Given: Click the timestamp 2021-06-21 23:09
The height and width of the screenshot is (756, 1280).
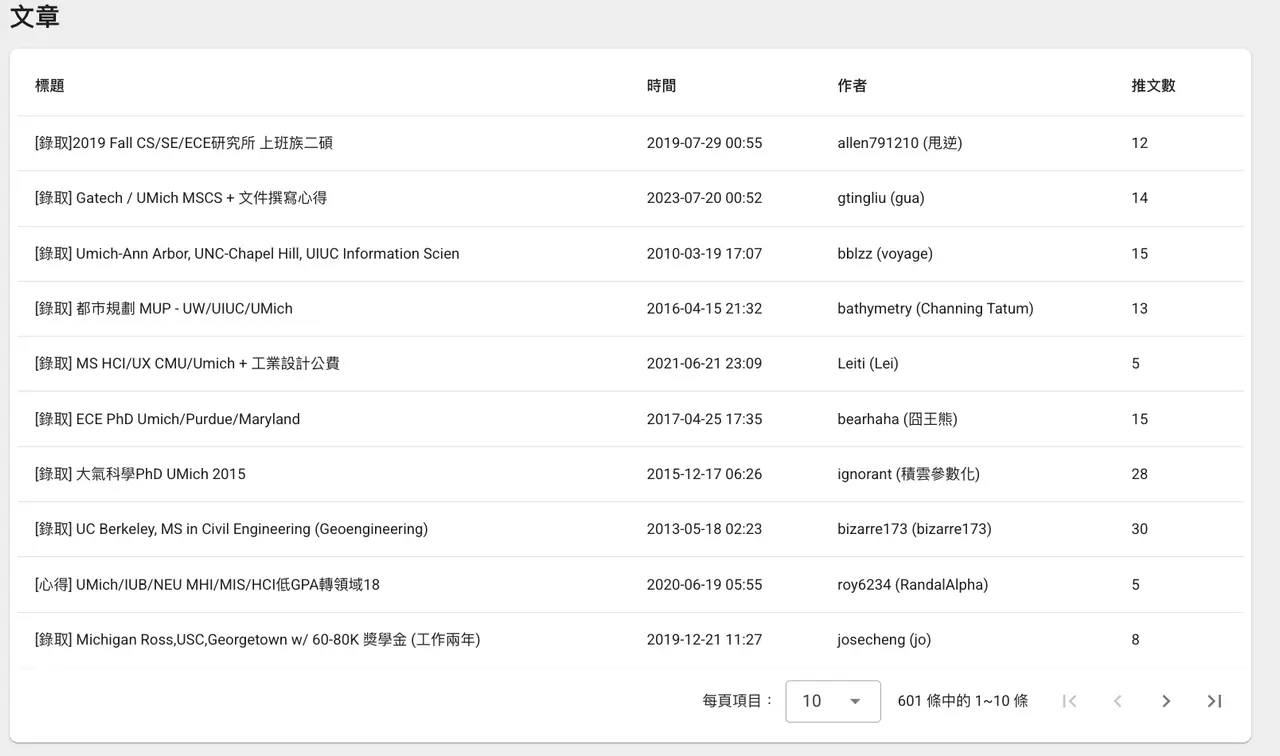Looking at the screenshot, I should 704,364.
